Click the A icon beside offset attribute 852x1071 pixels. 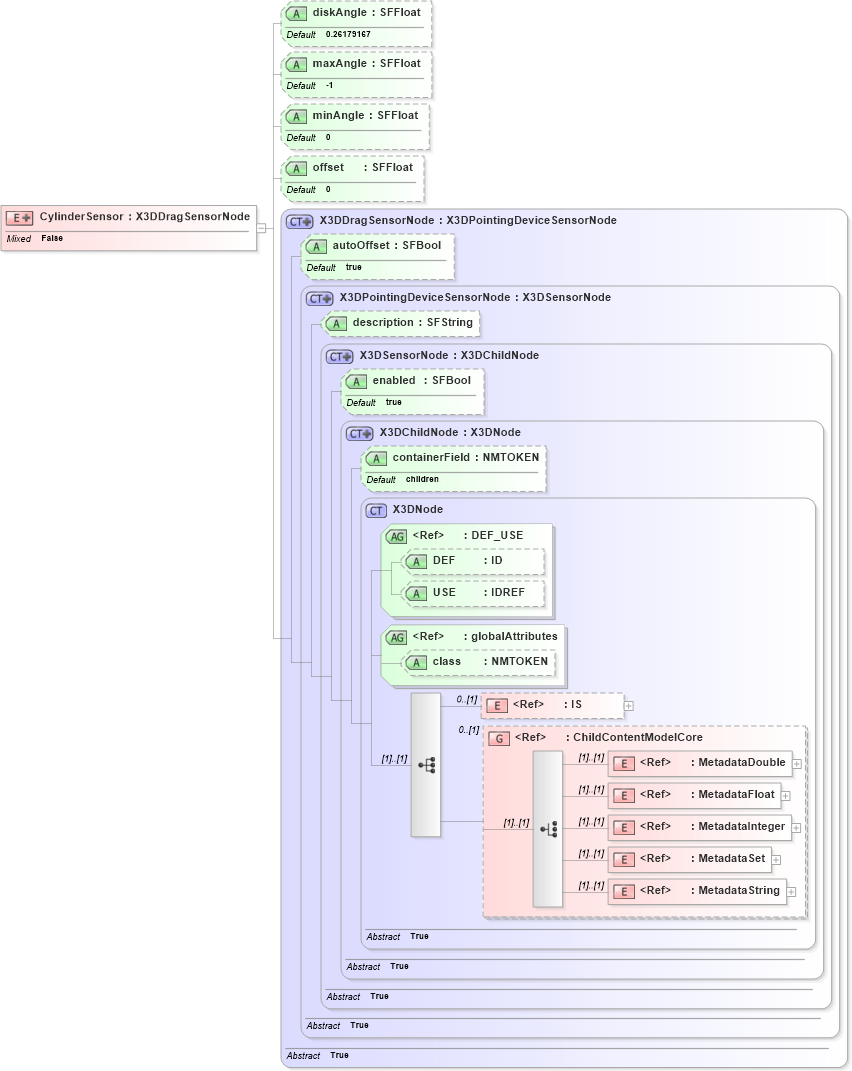[x=296, y=169]
